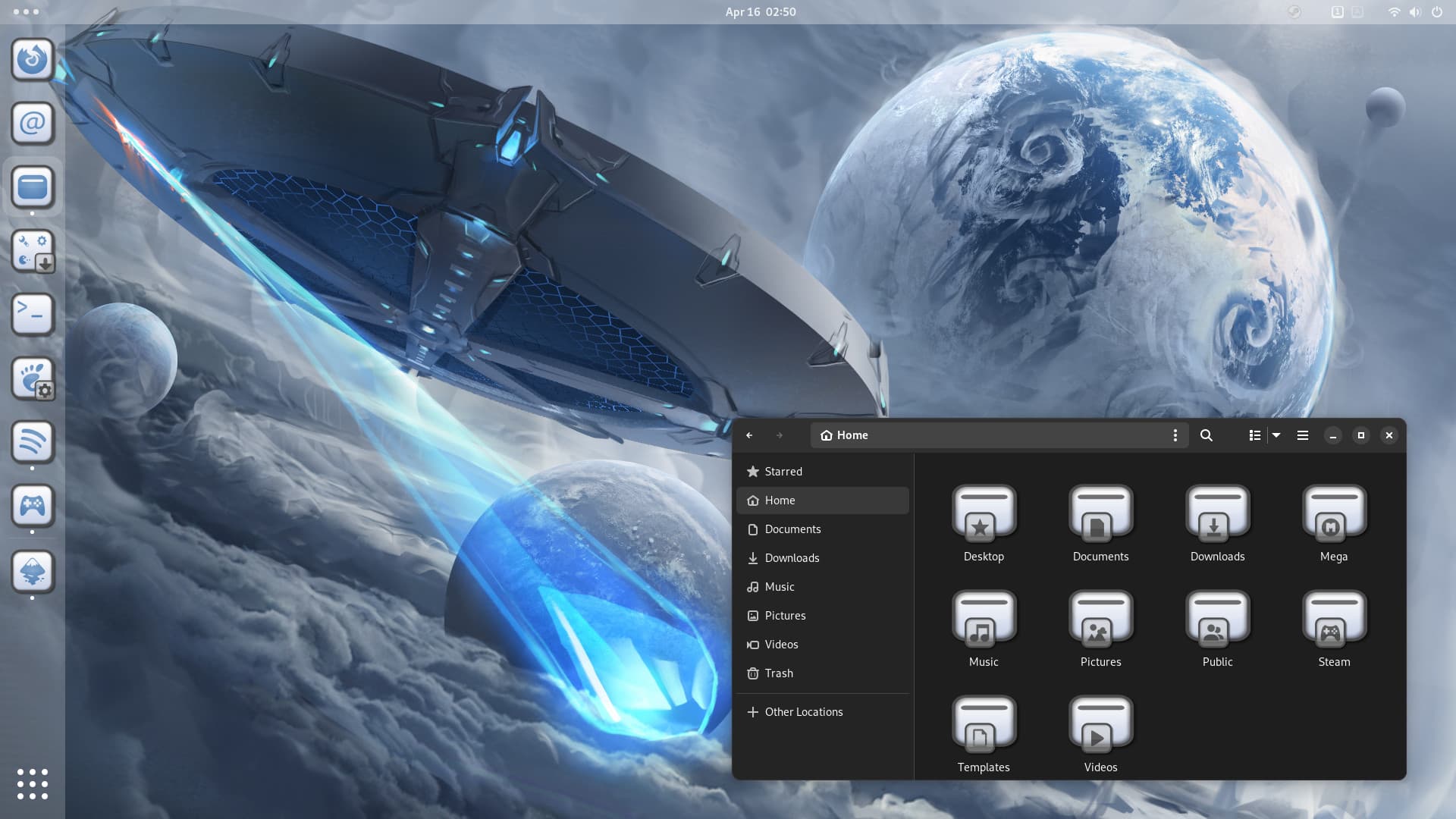Viewport: 1456px width, 819px height.
Task: Go forward in file manager
Action: (x=779, y=435)
